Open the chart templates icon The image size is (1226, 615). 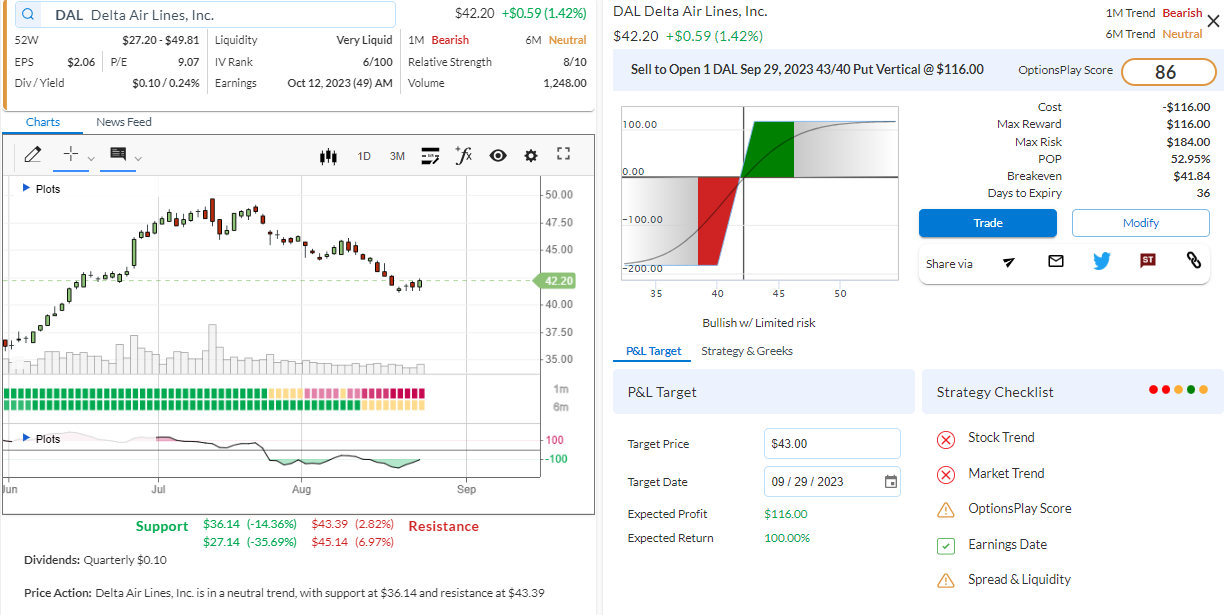pyautogui.click(x=430, y=156)
